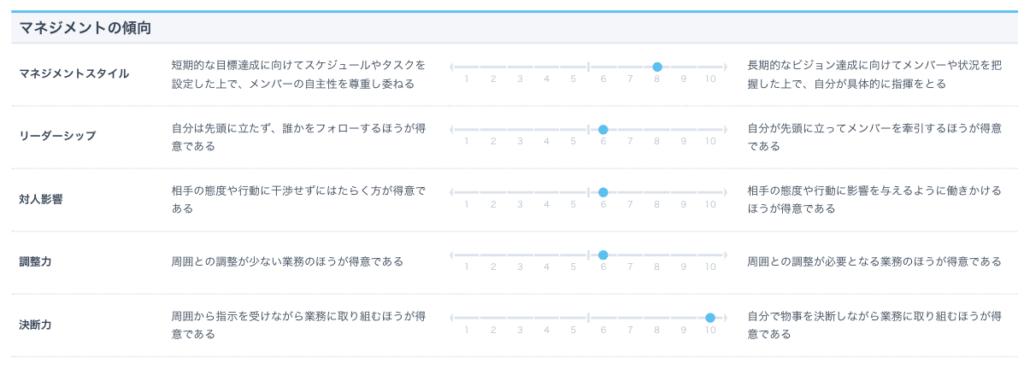Click the 決断力 slider handle at 10
Viewport: 1024px width, 369px height.
[710, 317]
